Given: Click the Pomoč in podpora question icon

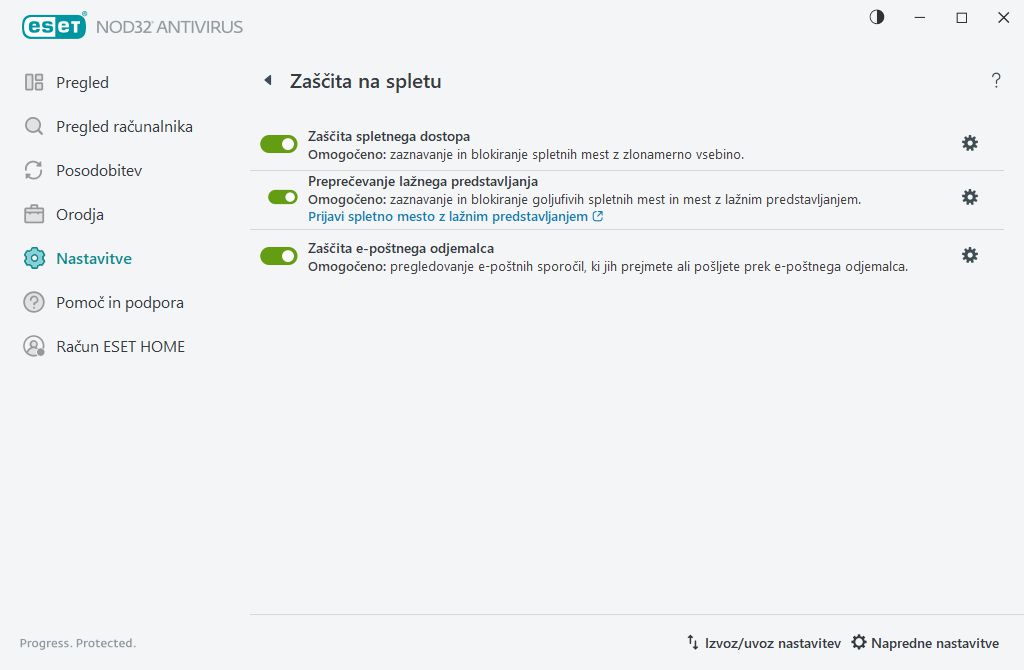Looking at the screenshot, I should tap(34, 302).
